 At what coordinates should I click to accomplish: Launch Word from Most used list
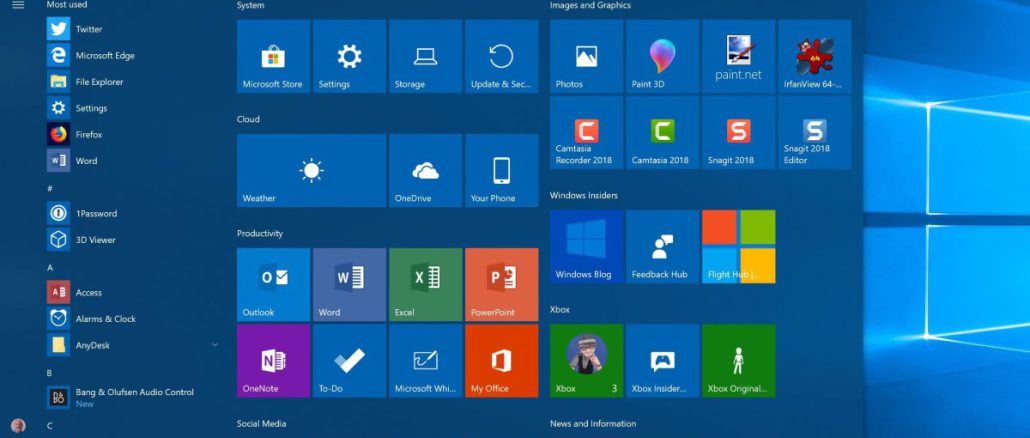point(132,160)
